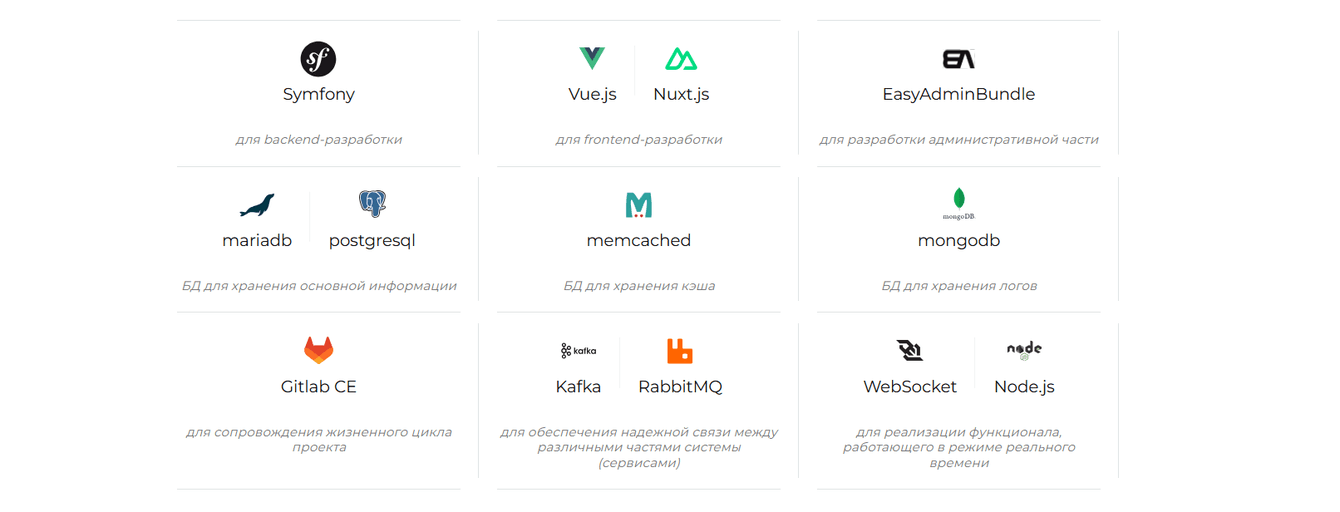Screen dimensions: 1340x512
Task: Click the memcached M logo
Action: pyautogui.click(x=638, y=205)
